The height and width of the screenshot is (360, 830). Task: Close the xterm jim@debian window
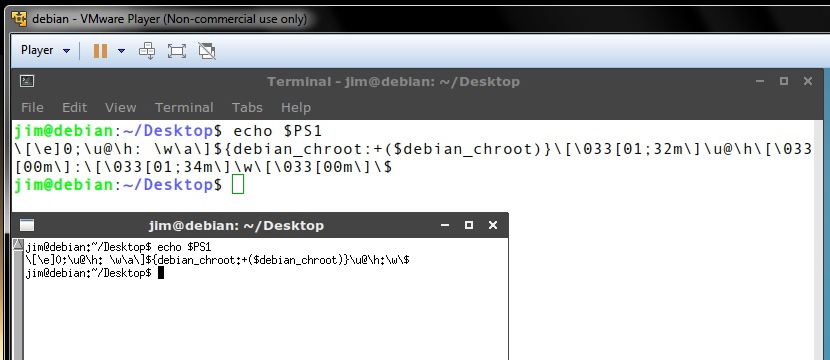493,225
